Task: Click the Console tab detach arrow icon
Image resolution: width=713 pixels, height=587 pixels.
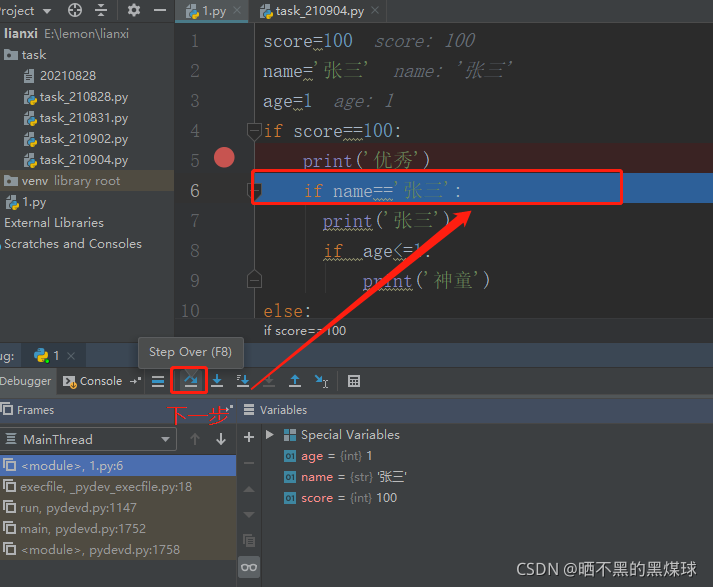Action: (x=136, y=381)
